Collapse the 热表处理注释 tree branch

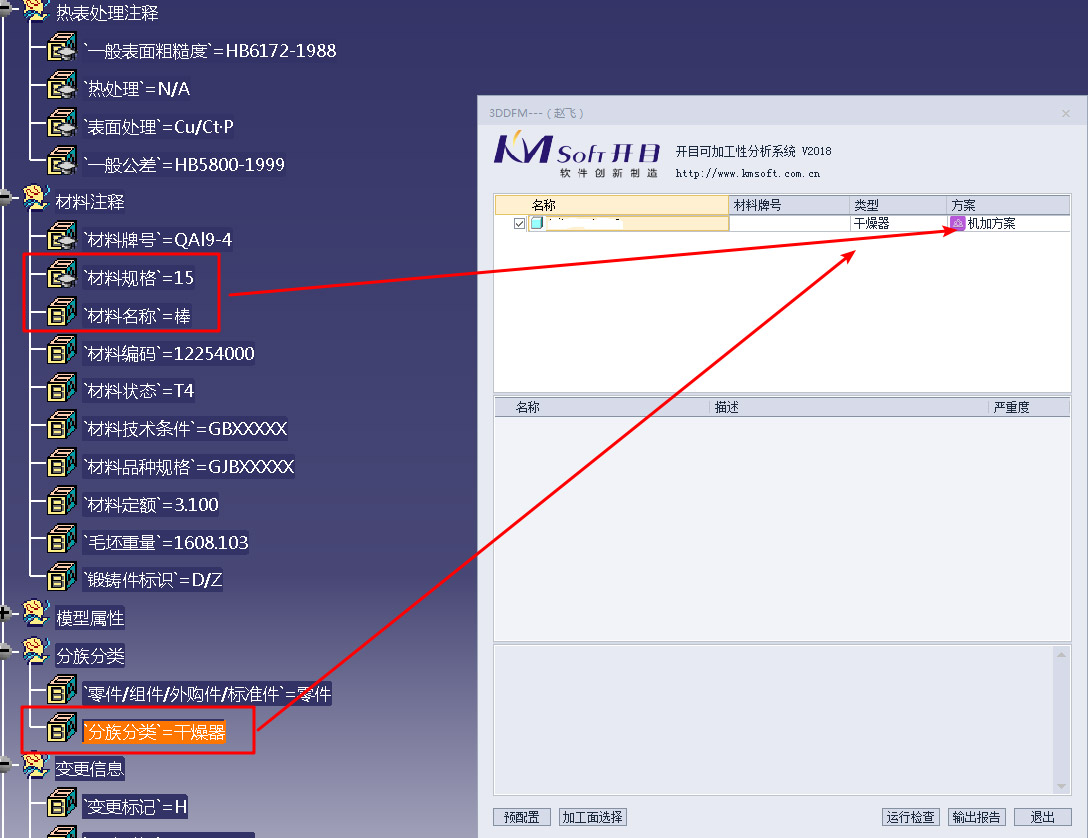[5, 10]
